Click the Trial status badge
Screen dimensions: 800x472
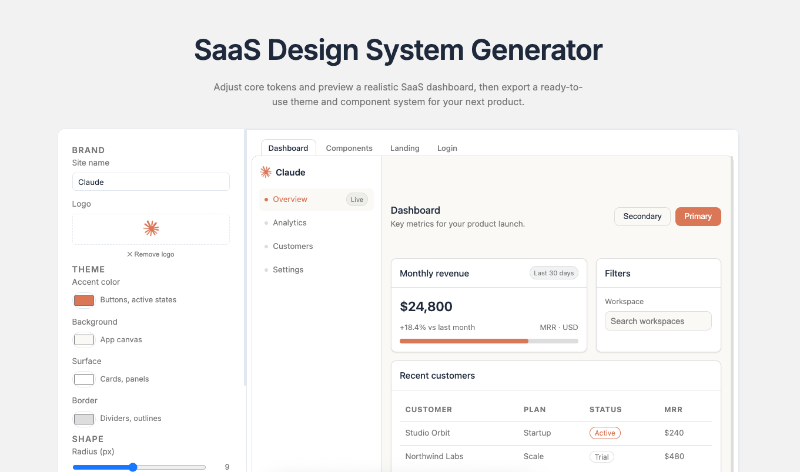[x=602, y=457]
